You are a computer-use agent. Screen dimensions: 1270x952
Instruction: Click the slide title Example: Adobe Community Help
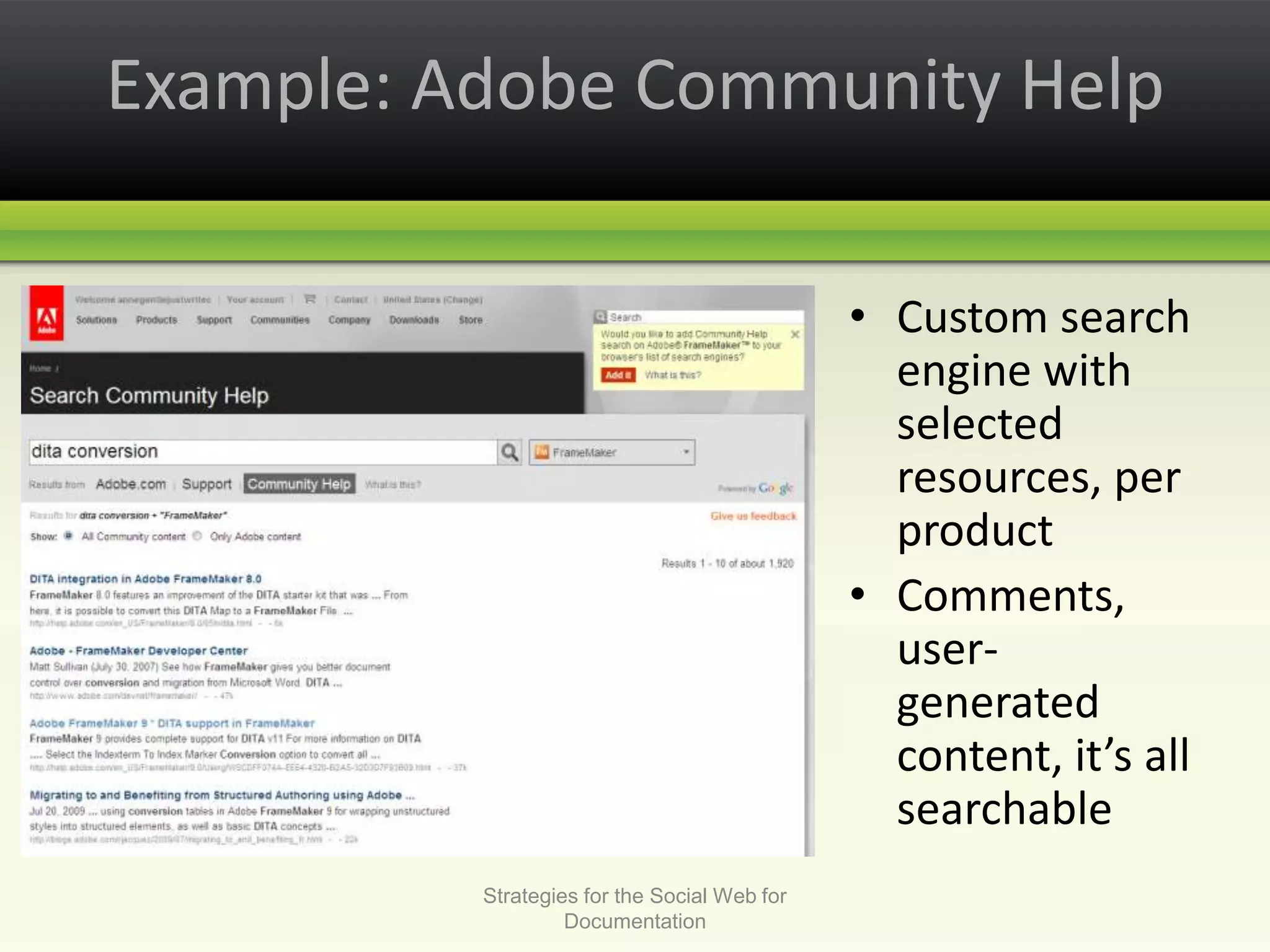[x=635, y=87]
